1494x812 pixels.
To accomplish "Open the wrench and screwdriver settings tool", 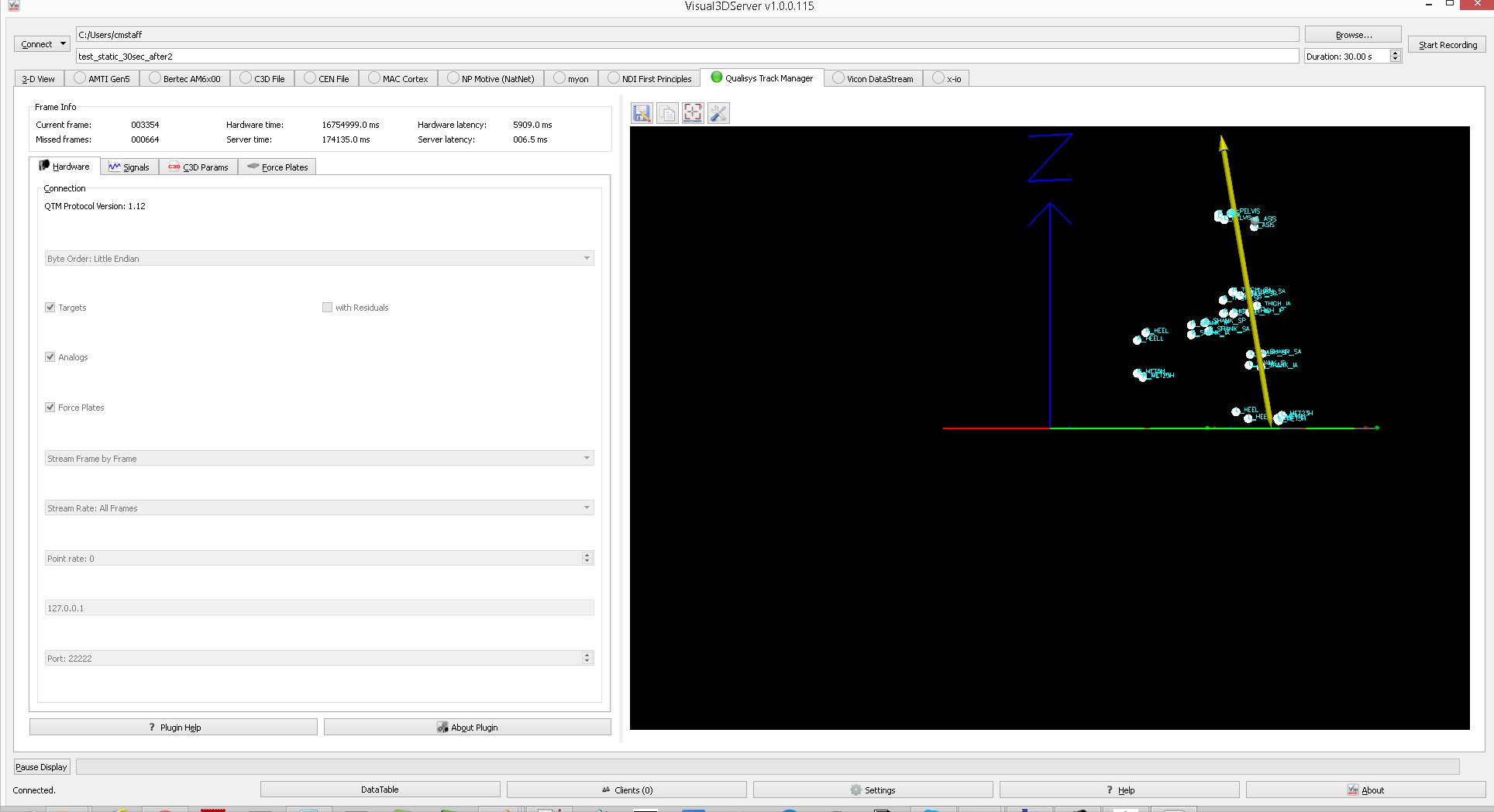I will pos(718,113).
